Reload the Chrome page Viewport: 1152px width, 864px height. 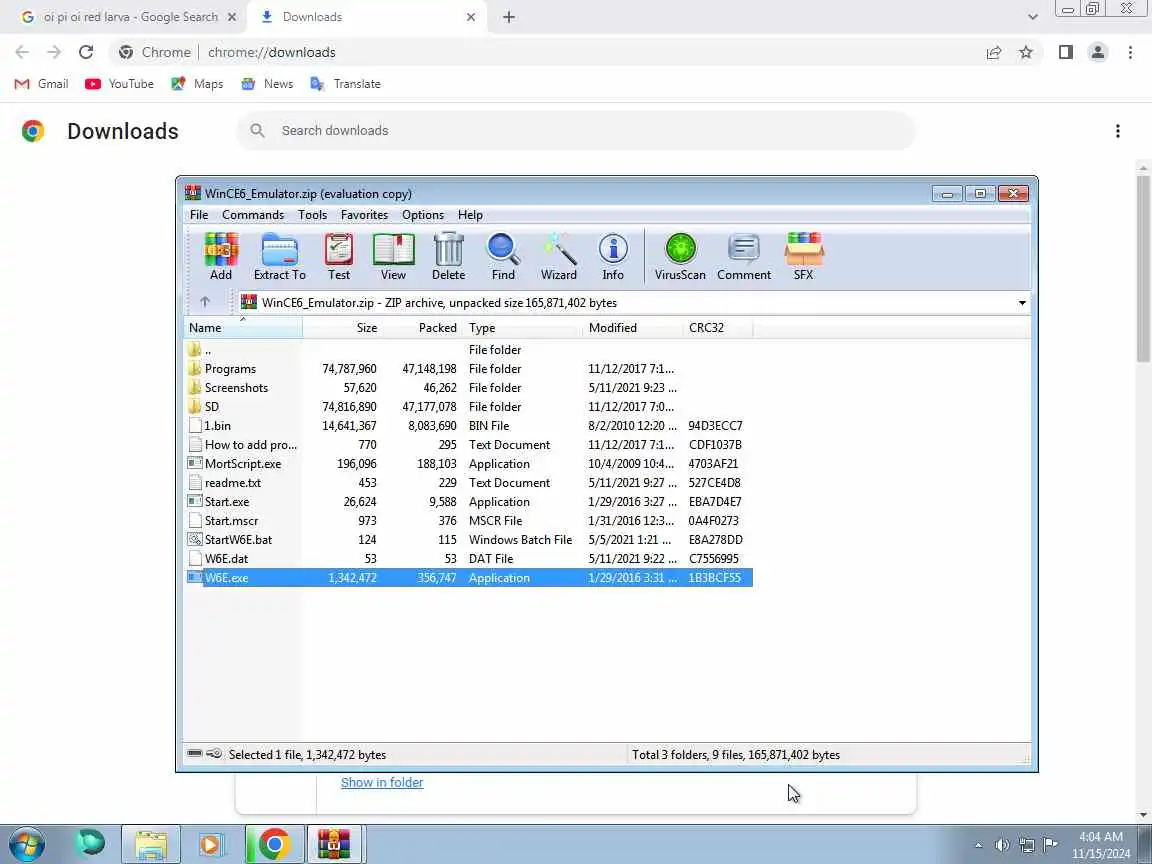point(86,52)
